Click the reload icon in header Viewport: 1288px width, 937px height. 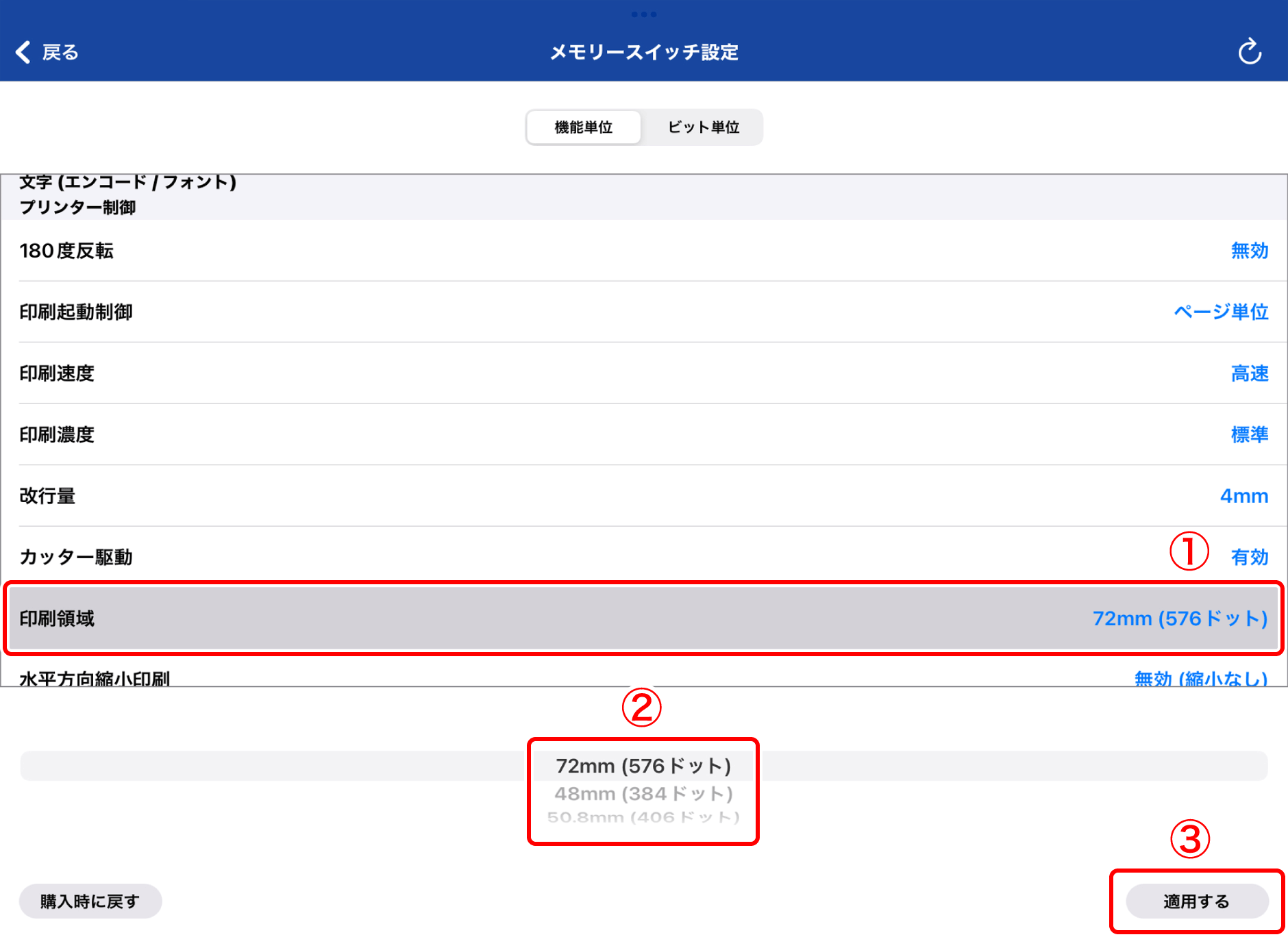click(x=1249, y=52)
